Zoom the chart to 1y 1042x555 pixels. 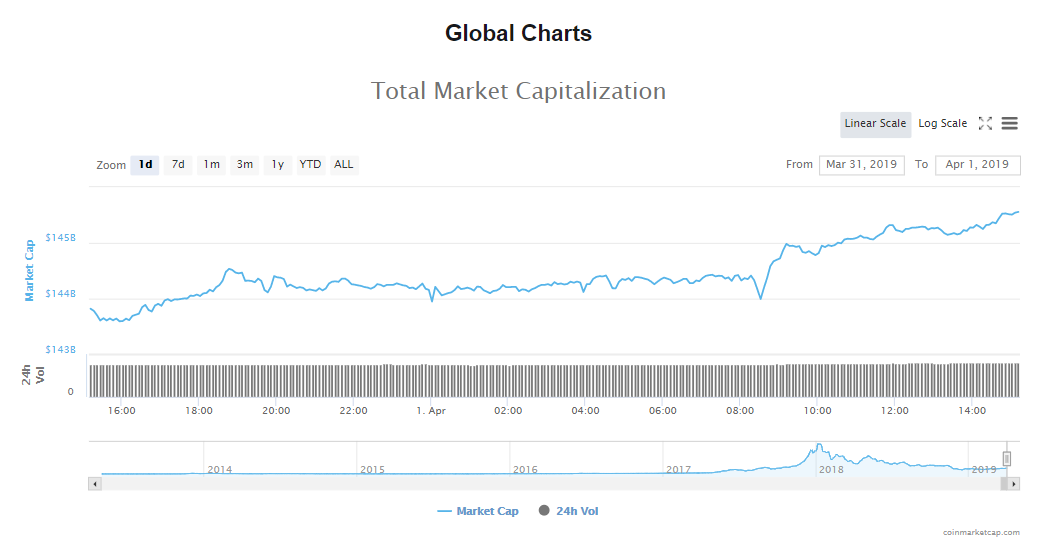[x=278, y=165]
